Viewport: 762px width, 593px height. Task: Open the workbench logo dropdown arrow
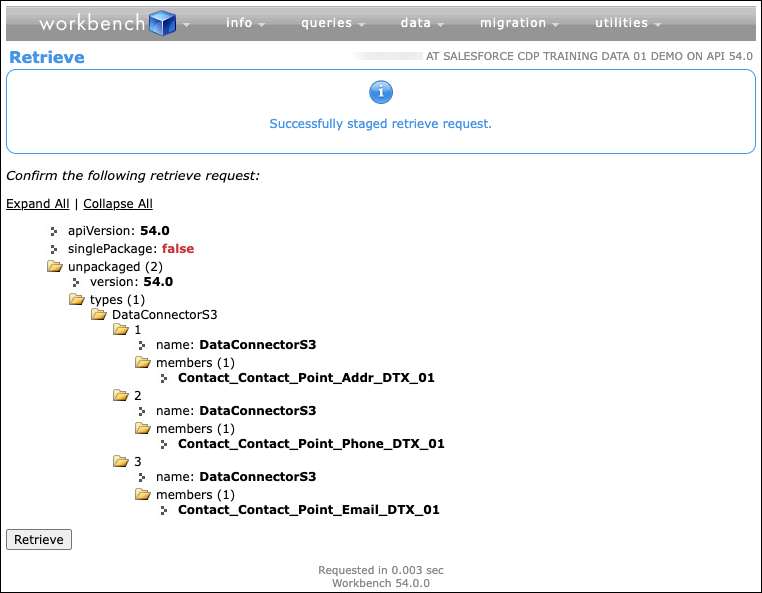(186, 24)
